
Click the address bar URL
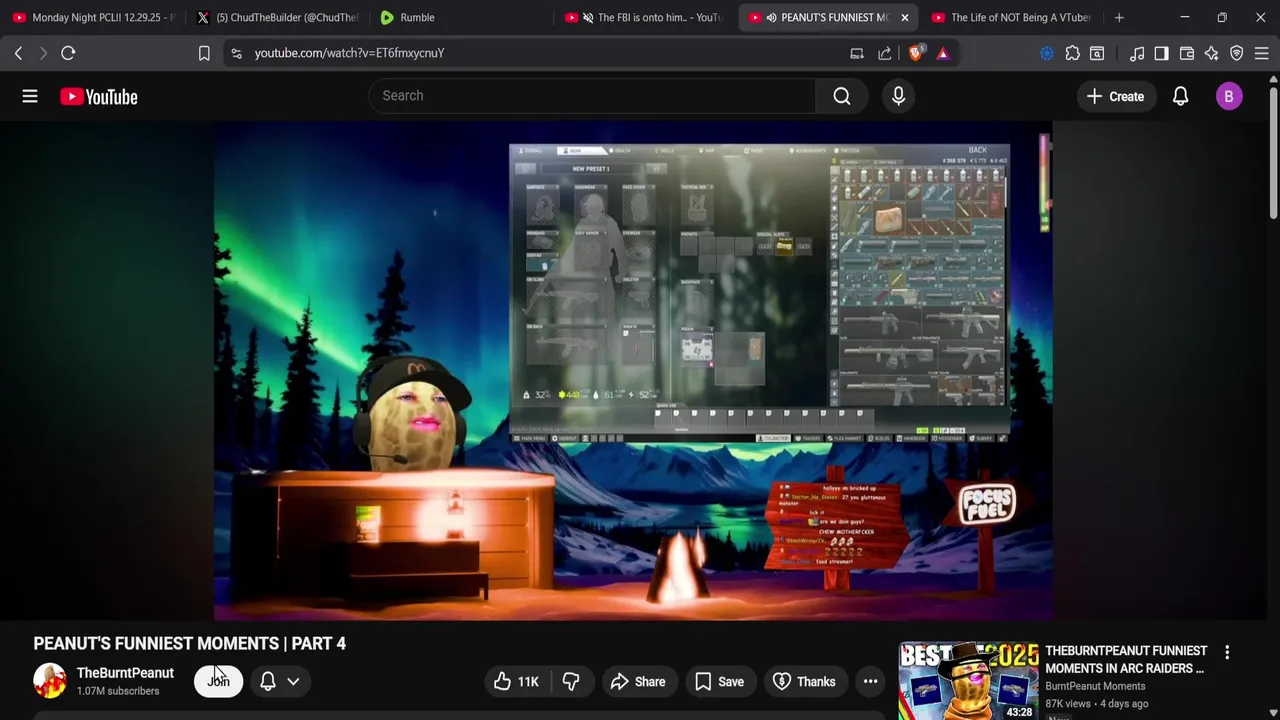[x=349, y=53]
